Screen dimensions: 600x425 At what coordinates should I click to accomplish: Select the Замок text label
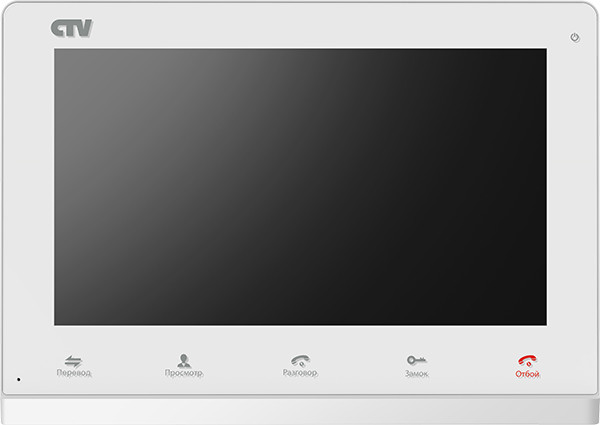417,374
